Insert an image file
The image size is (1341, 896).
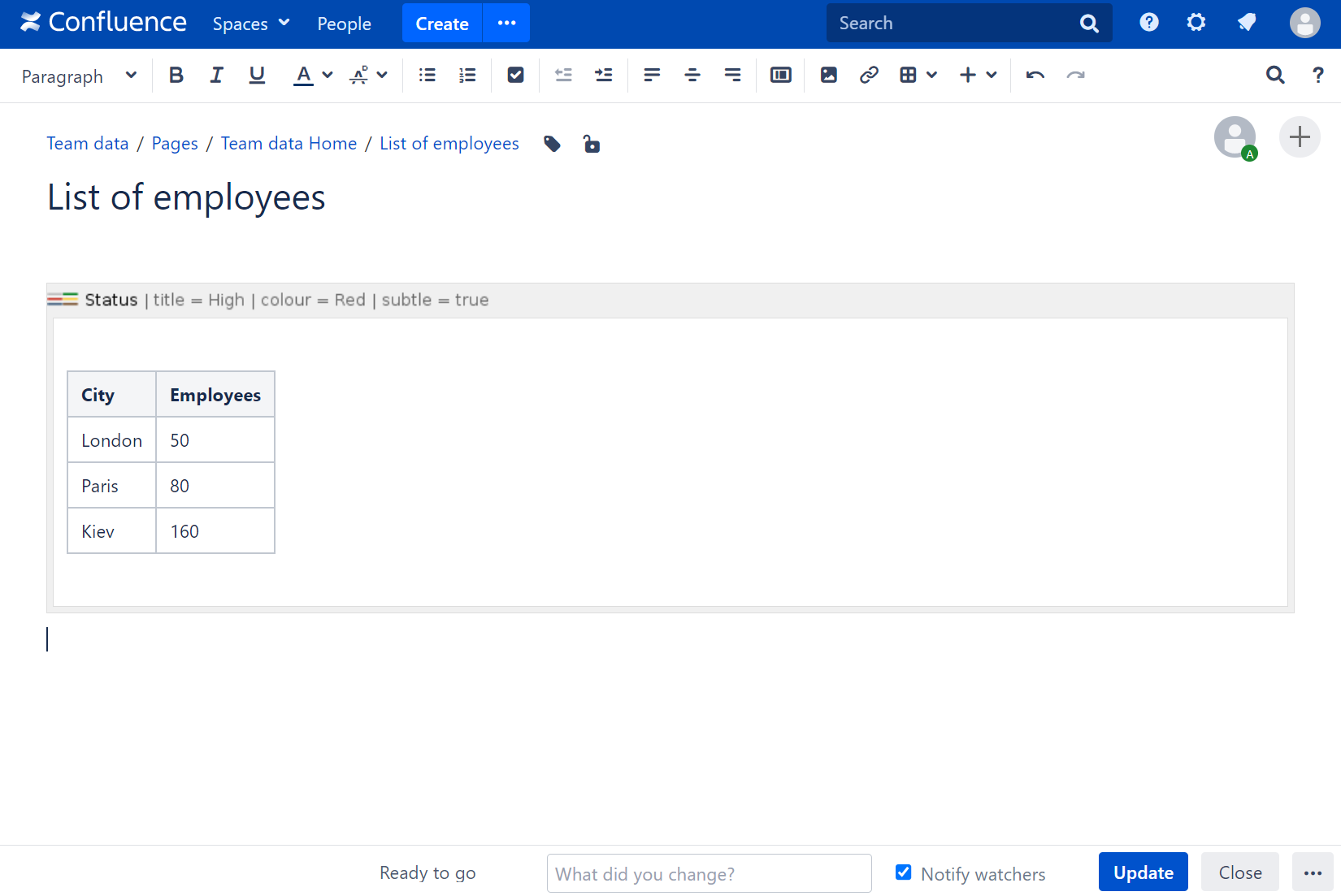(x=828, y=76)
